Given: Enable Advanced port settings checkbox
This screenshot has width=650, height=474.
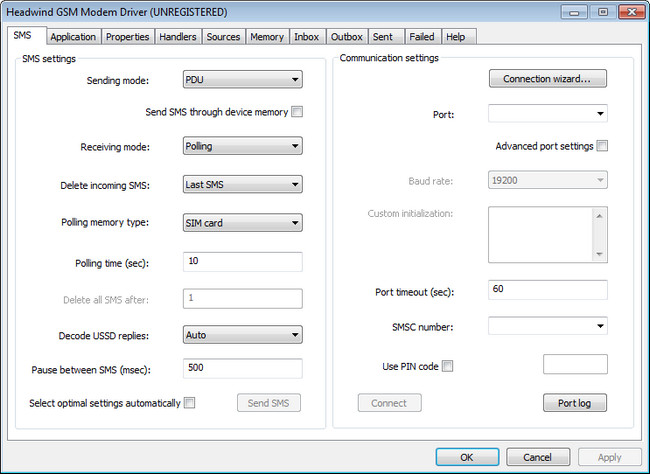Looking at the screenshot, I should [602, 146].
